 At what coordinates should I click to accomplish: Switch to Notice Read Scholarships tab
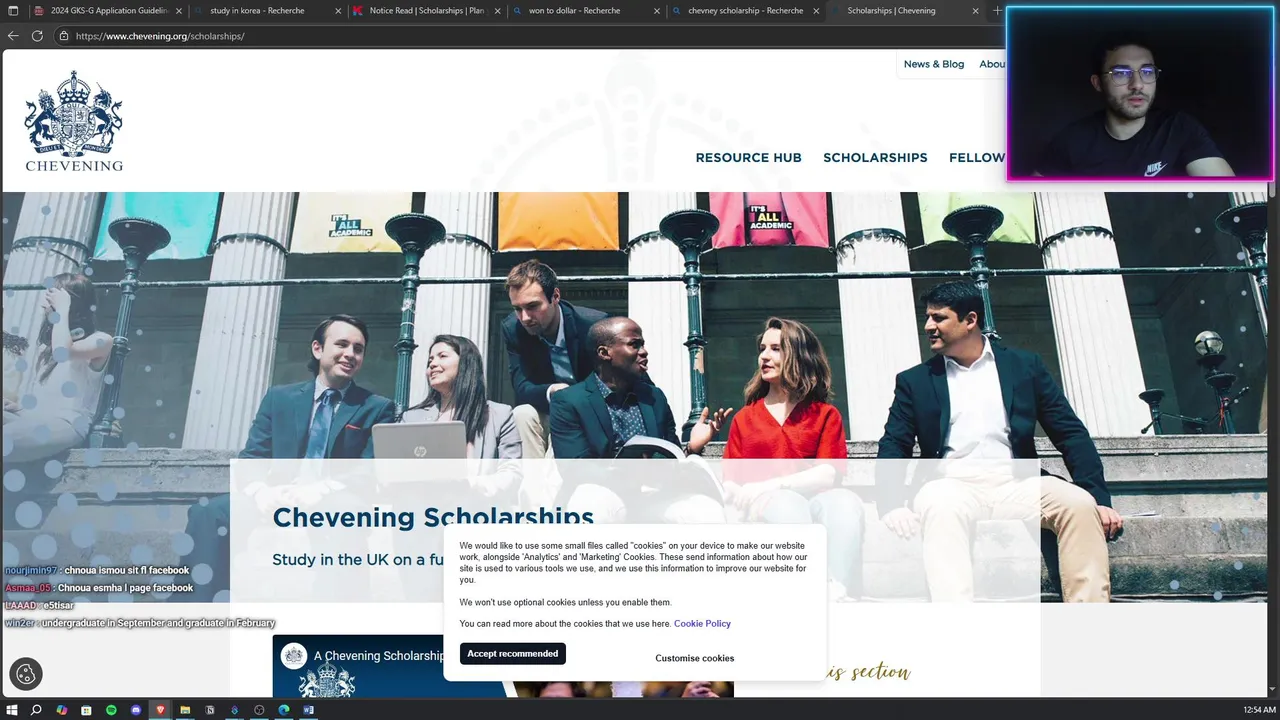click(427, 11)
